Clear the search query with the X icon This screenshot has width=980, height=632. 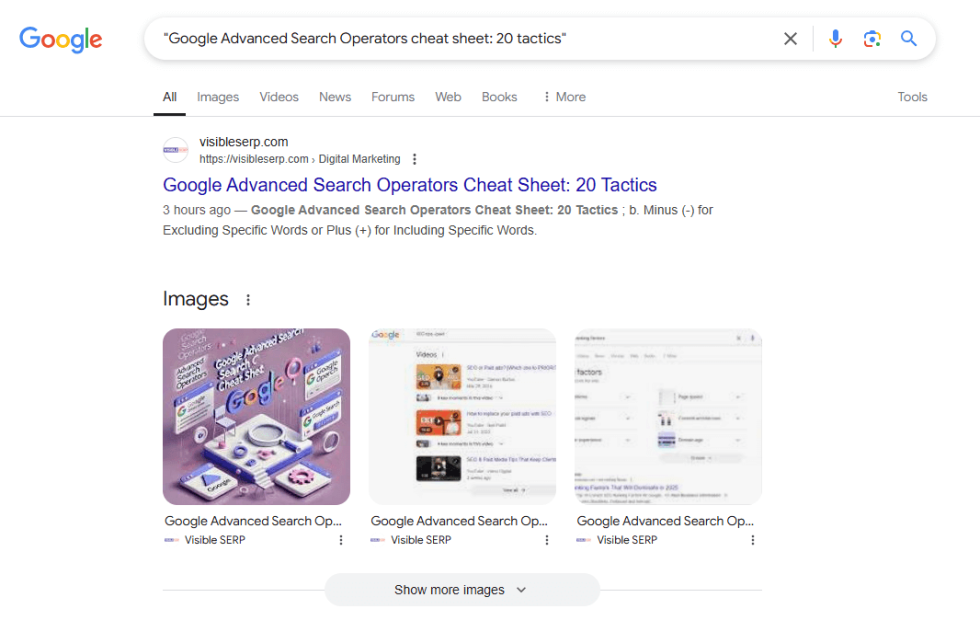click(x=790, y=38)
